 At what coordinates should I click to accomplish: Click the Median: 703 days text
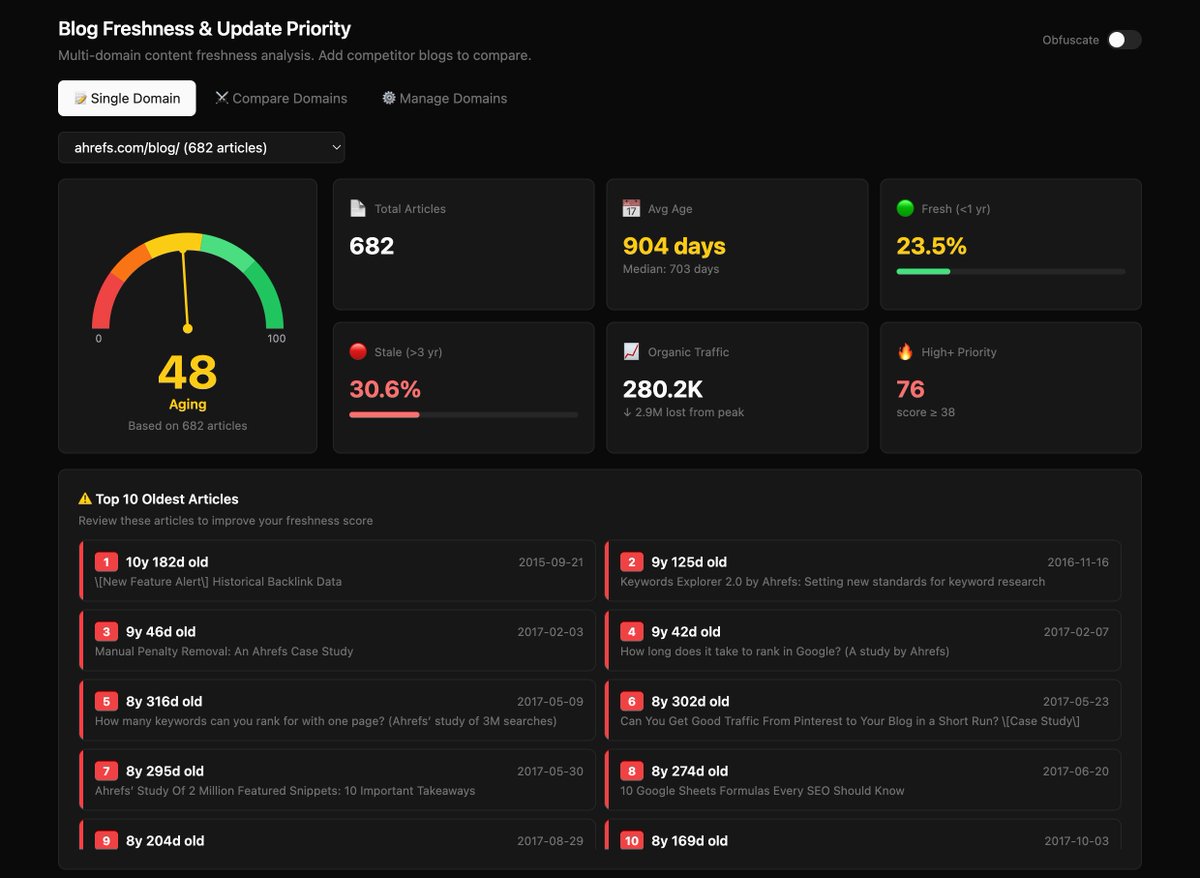pyautogui.click(x=671, y=269)
